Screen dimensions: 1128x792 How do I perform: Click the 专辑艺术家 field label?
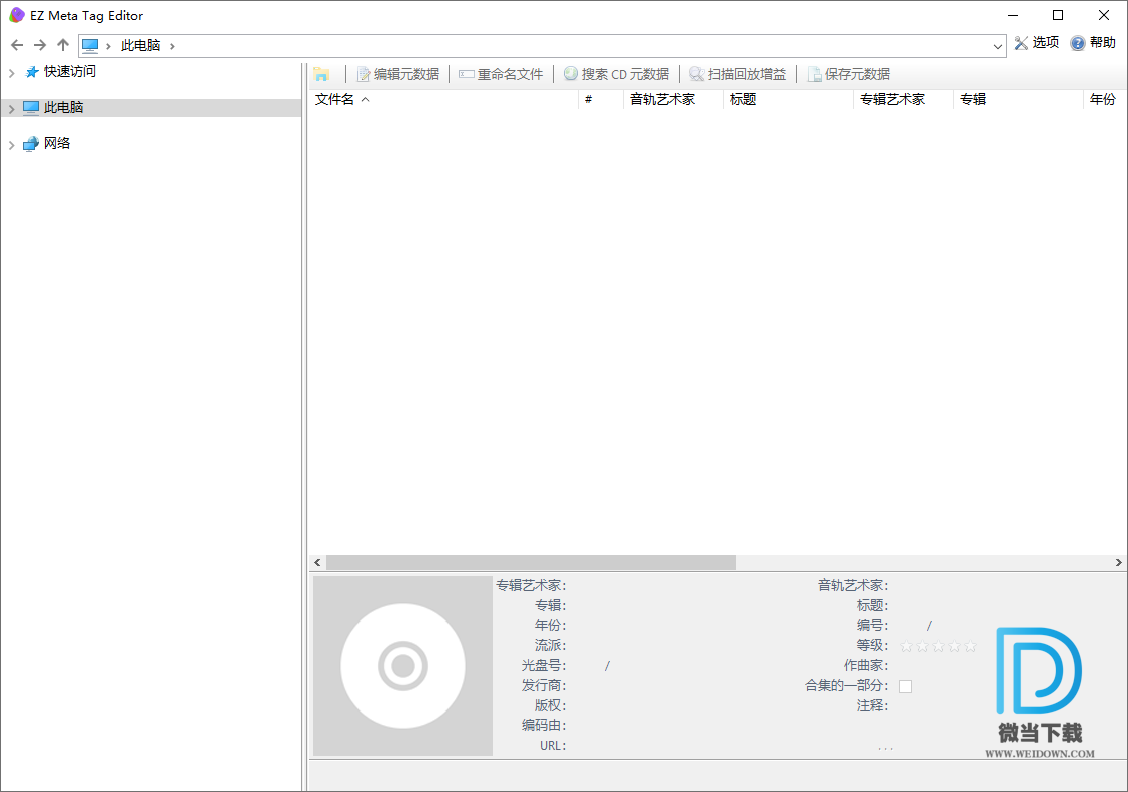click(531, 586)
